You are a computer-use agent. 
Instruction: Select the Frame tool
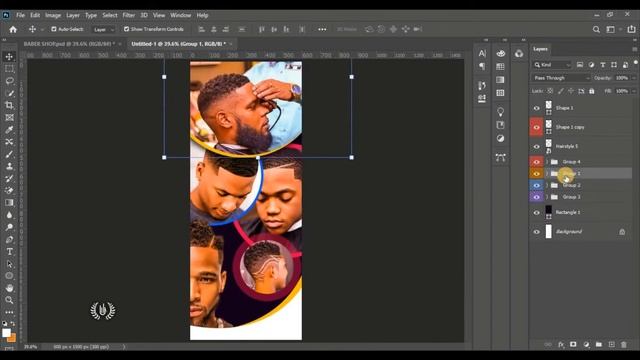tap(9, 118)
